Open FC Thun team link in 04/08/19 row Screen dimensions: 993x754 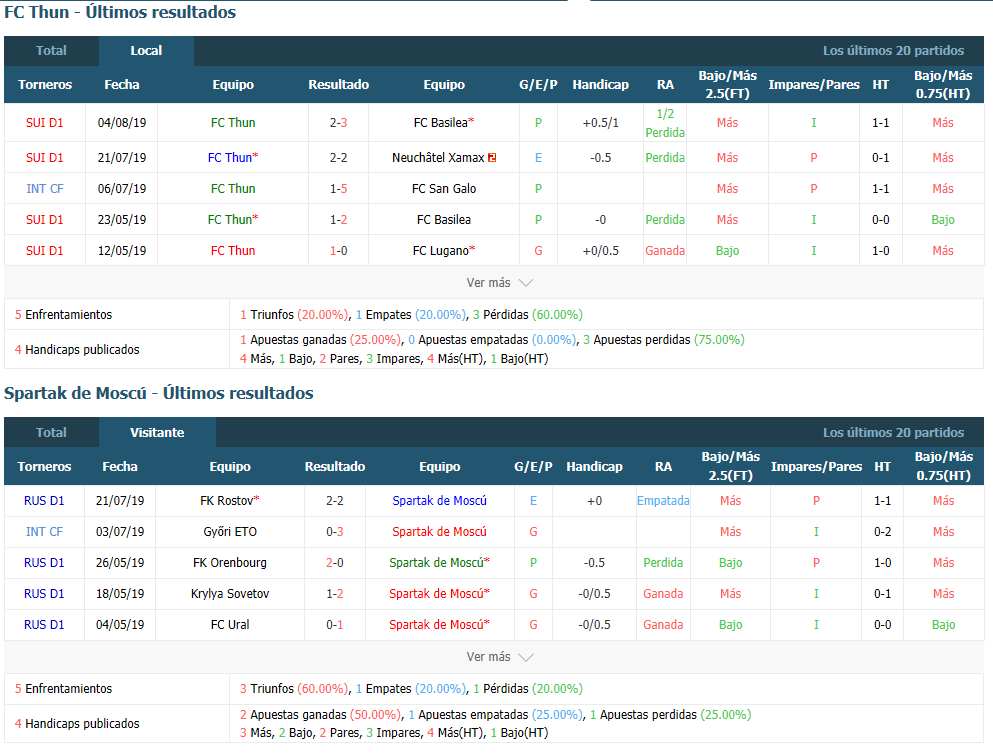pos(233,123)
